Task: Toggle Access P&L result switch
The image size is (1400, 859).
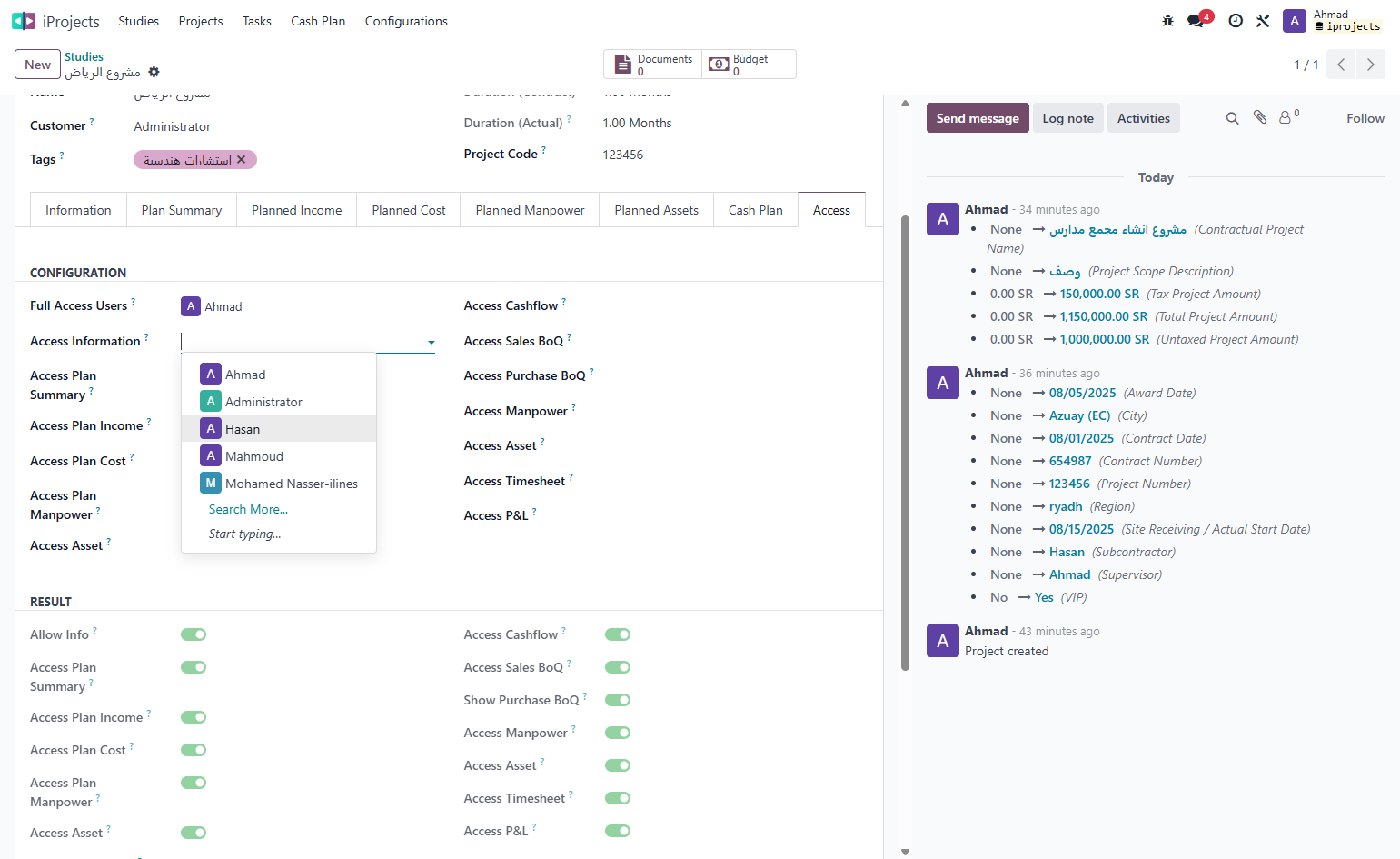Action: pos(618,831)
